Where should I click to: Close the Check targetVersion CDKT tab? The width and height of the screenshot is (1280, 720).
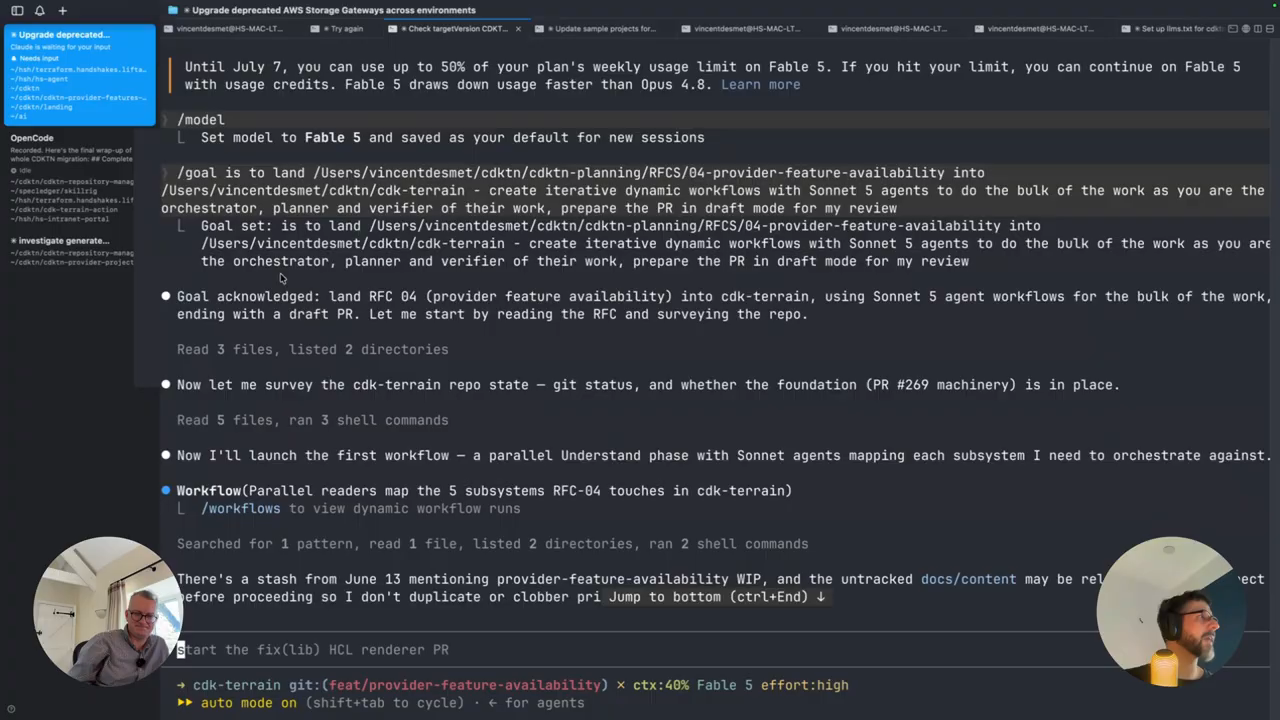coord(518,29)
